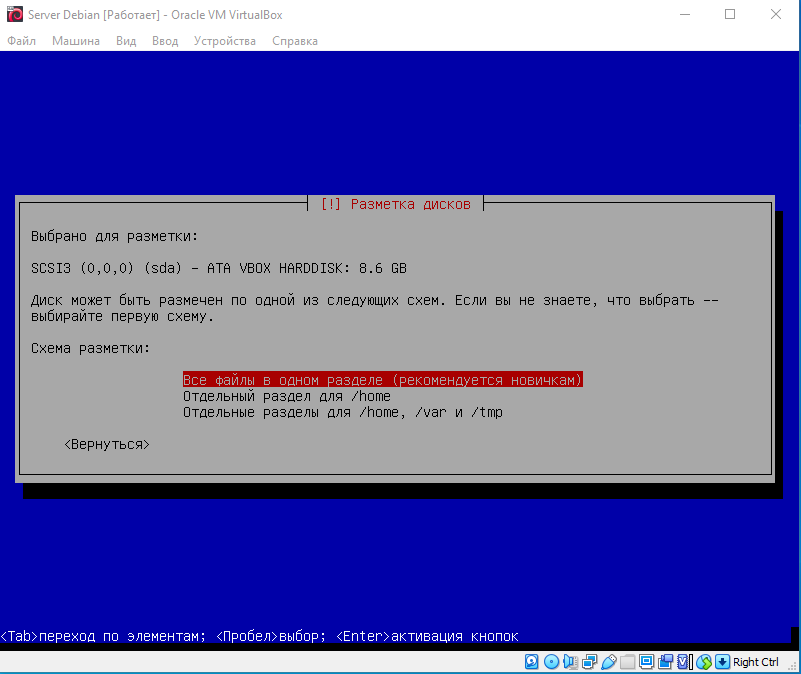Click the USB devices icon in status bar
This screenshot has height=674, width=801.
click(x=608, y=662)
